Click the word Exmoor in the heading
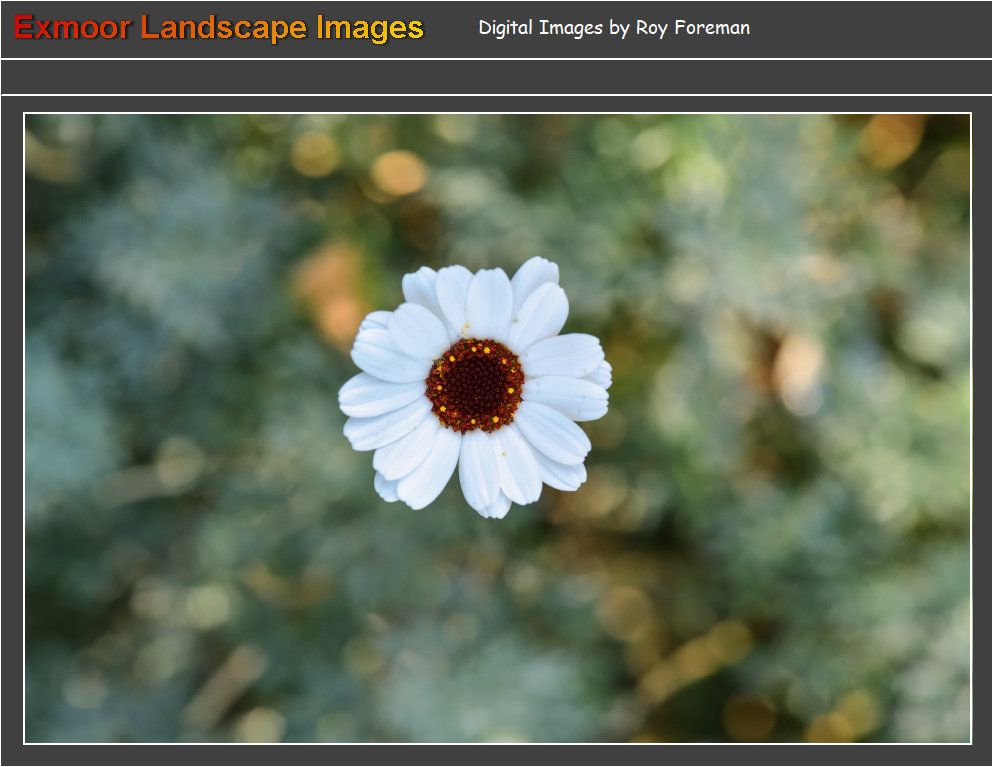The width and height of the screenshot is (993, 767). [72, 28]
